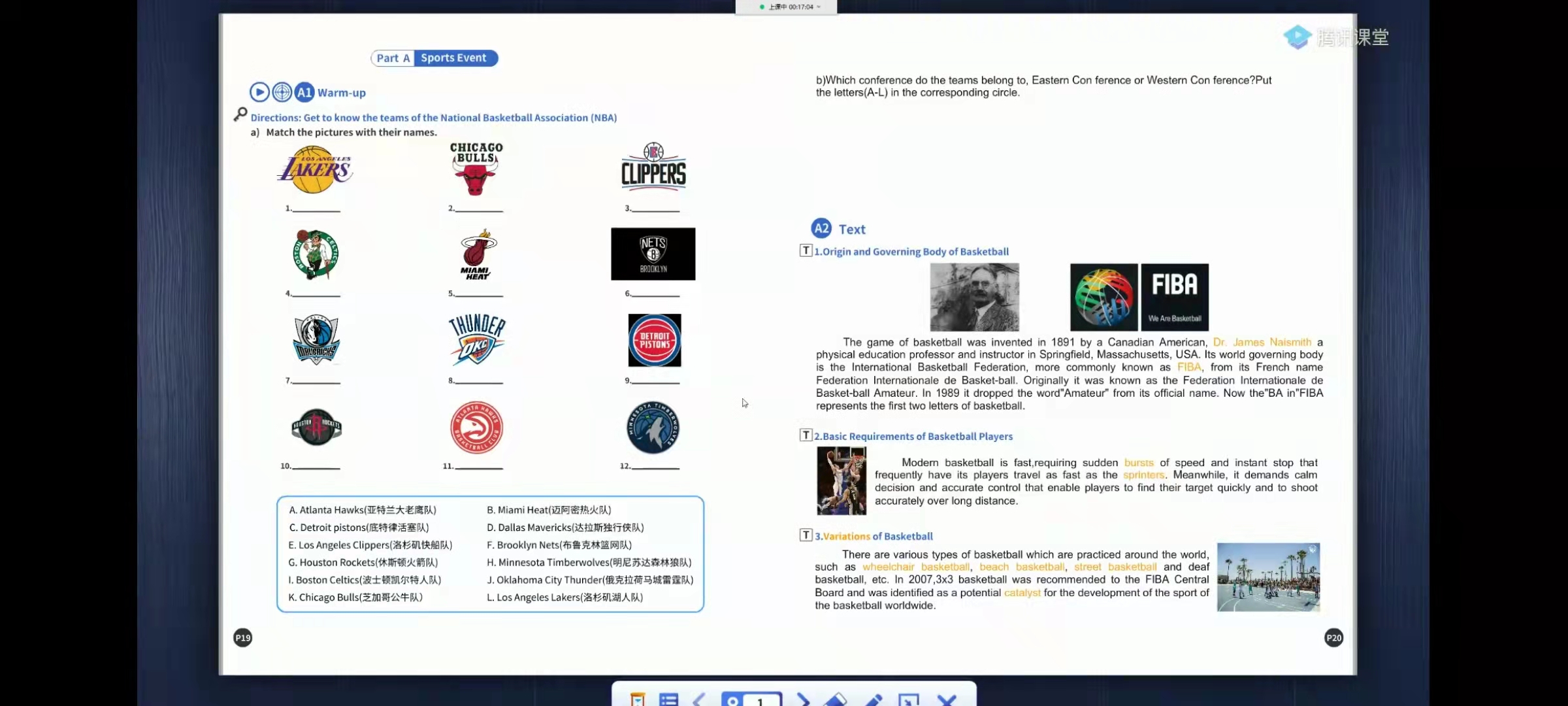Click option A. Atlanta Hawks
Screen dimensions: 1568x706
[x=363, y=510]
